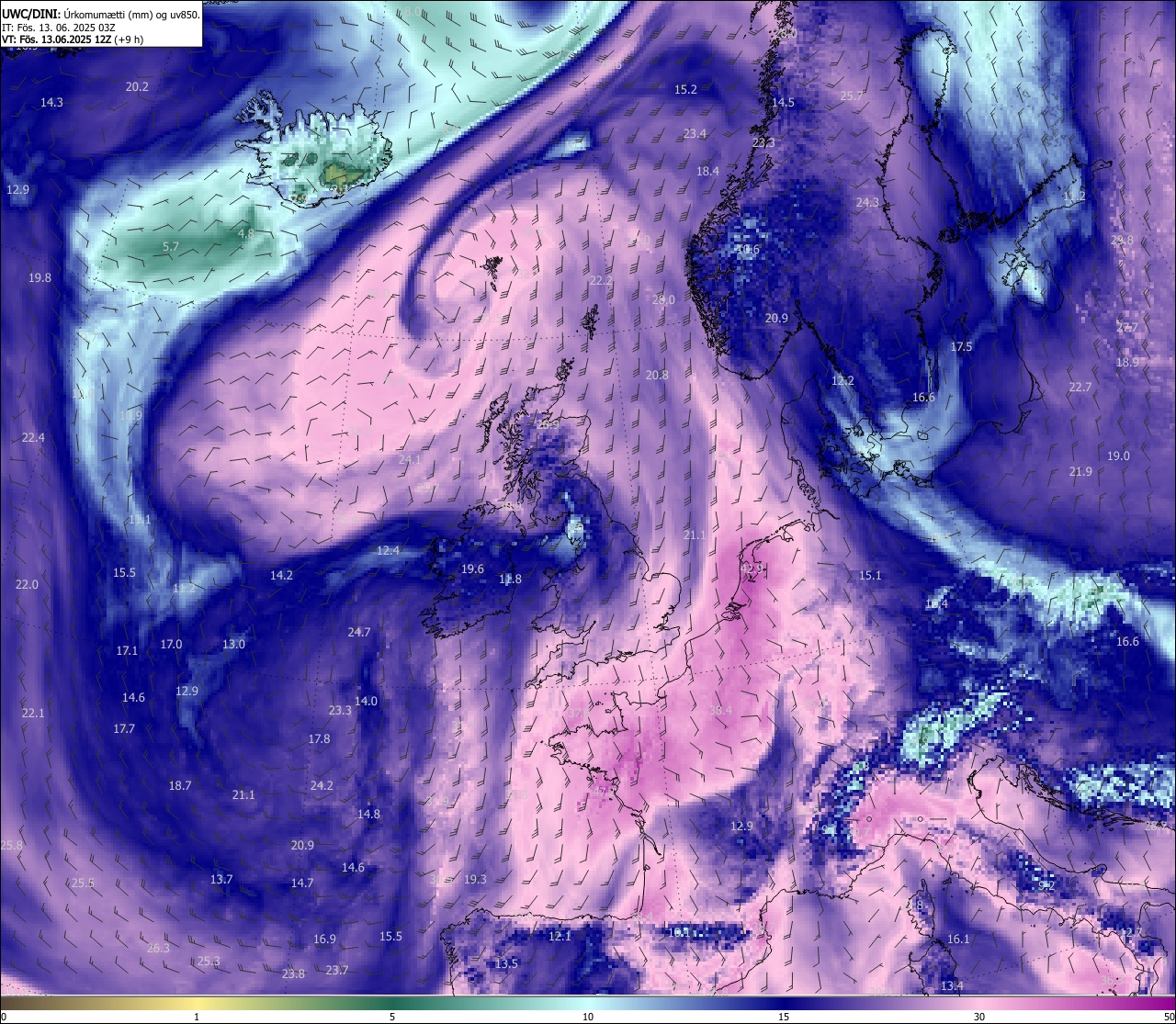Click the 4.8 value south of Iceland

[x=245, y=233]
